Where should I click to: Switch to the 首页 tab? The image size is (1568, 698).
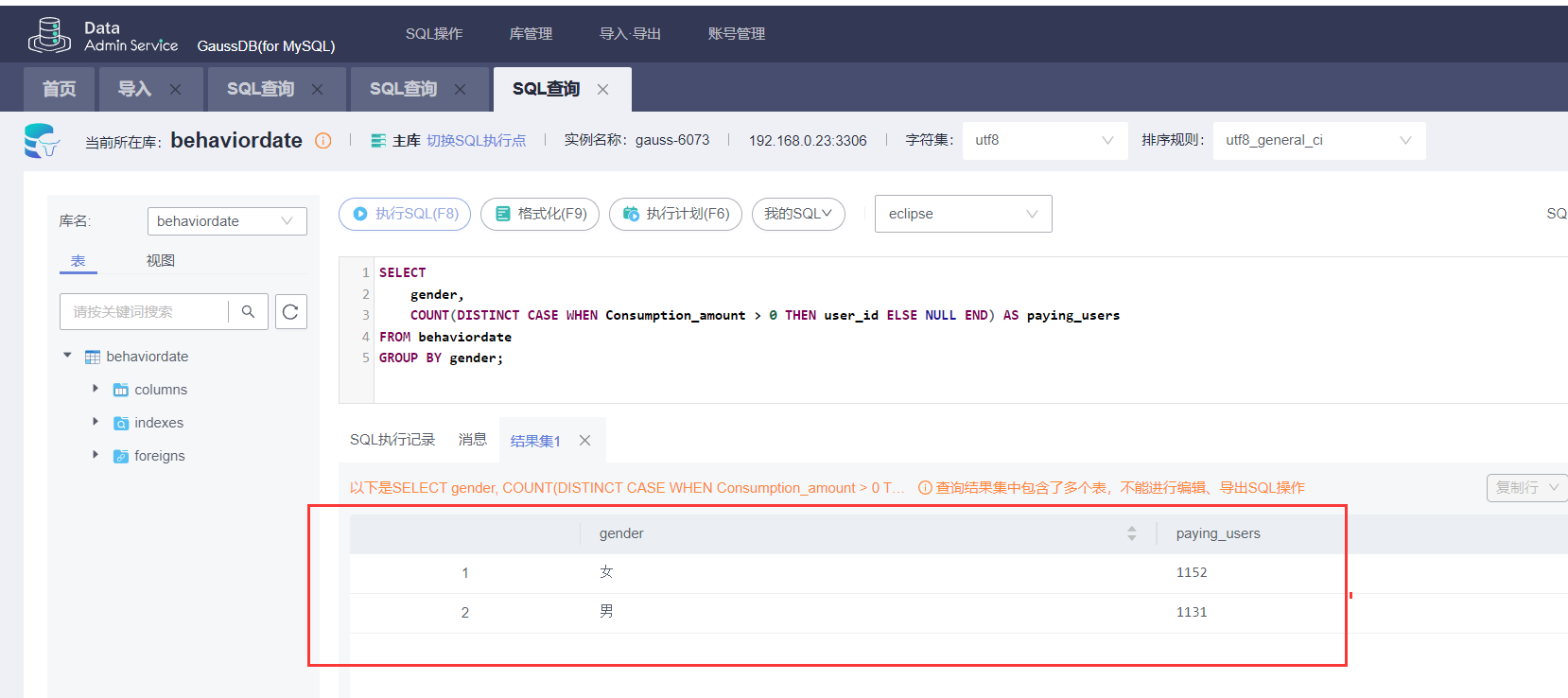60,89
